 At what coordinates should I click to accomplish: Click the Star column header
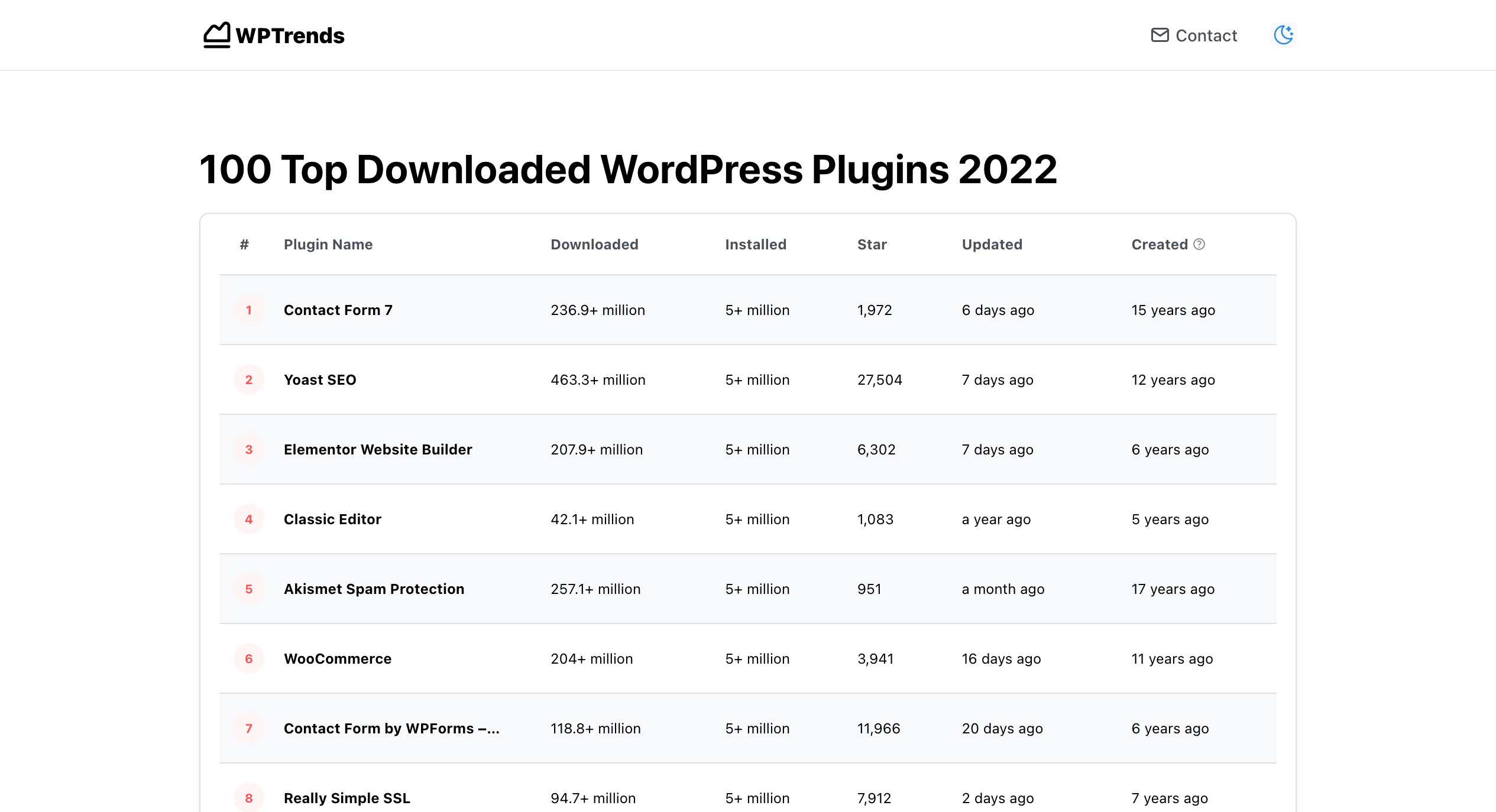tap(872, 245)
